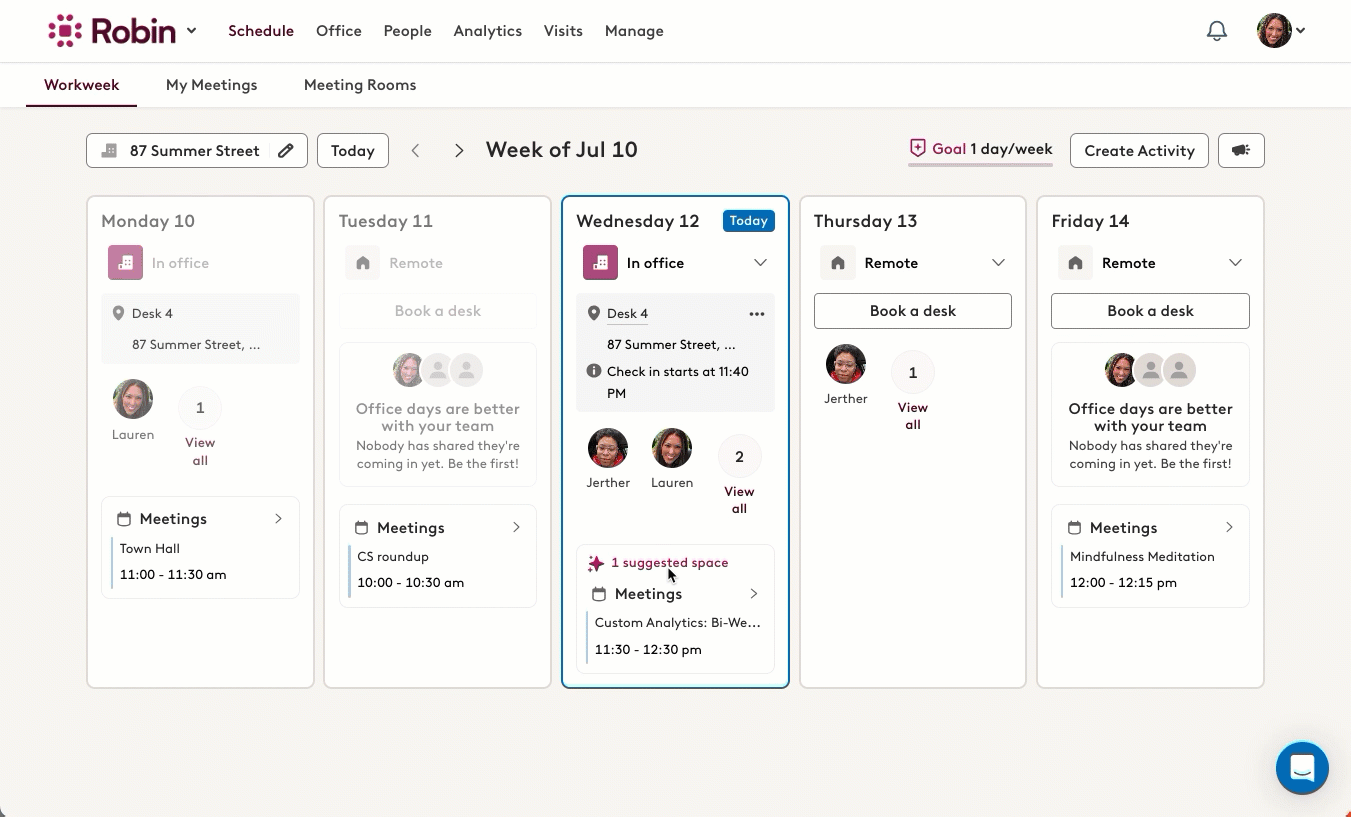Viewport: 1351px width, 817px height.
Task: Click Friday's Meetings calendar icon
Action: click(x=1074, y=527)
